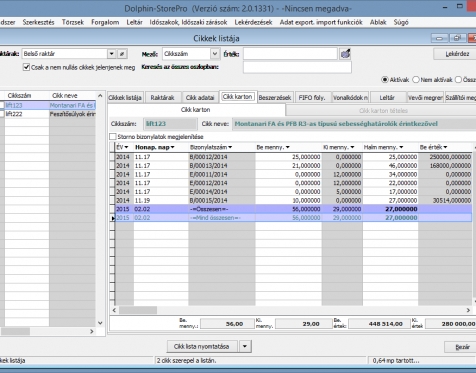Image resolution: width=476 pixels, height=373 pixels.
Task: Click the clear filter icon next to warehouse dropdown
Action: [122, 54]
